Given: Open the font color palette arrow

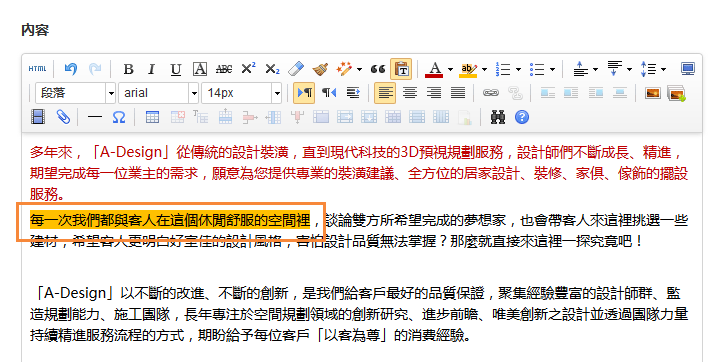Looking at the screenshot, I should click(x=450, y=69).
